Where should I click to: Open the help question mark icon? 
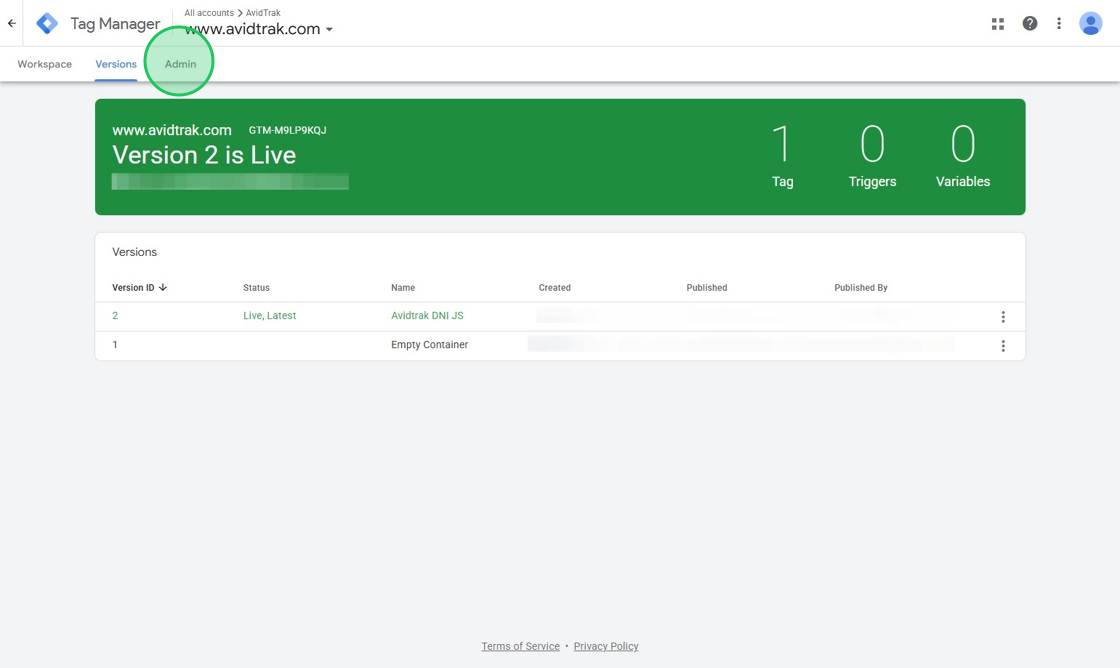(1029, 24)
